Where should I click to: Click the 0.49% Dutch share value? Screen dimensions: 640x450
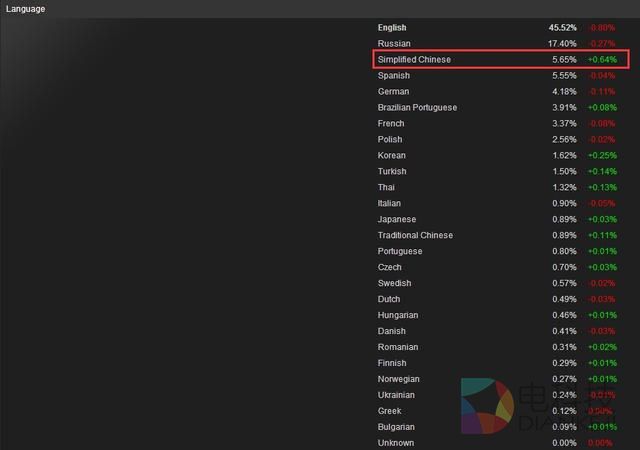tap(564, 299)
